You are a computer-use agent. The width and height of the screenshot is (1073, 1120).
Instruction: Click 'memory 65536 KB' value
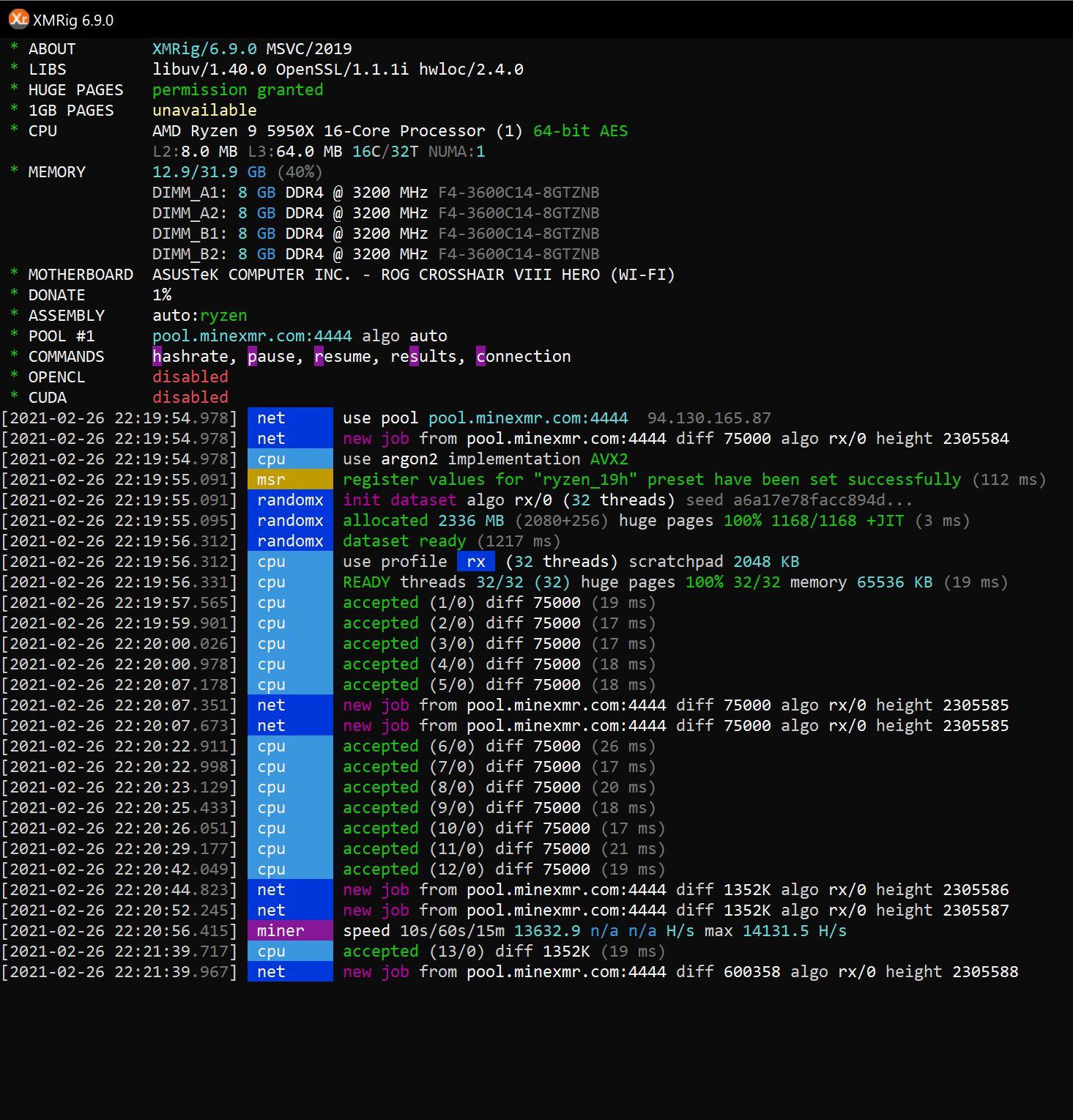(861, 582)
